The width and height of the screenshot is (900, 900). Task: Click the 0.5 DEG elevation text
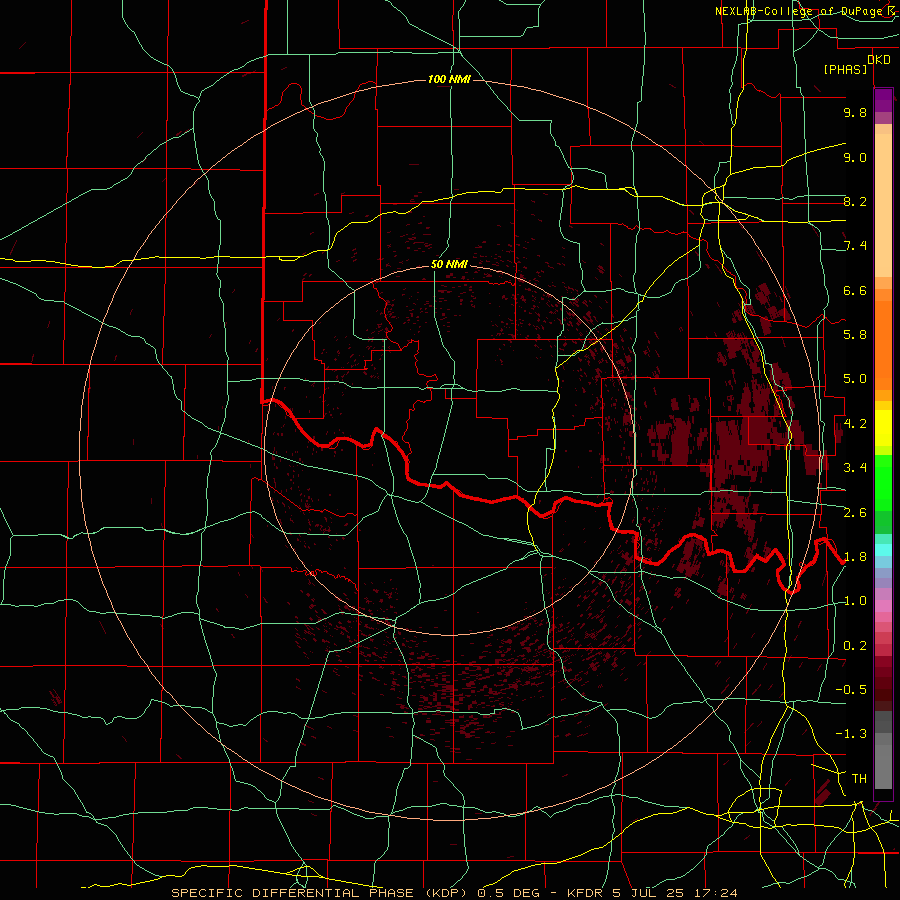(x=509, y=893)
